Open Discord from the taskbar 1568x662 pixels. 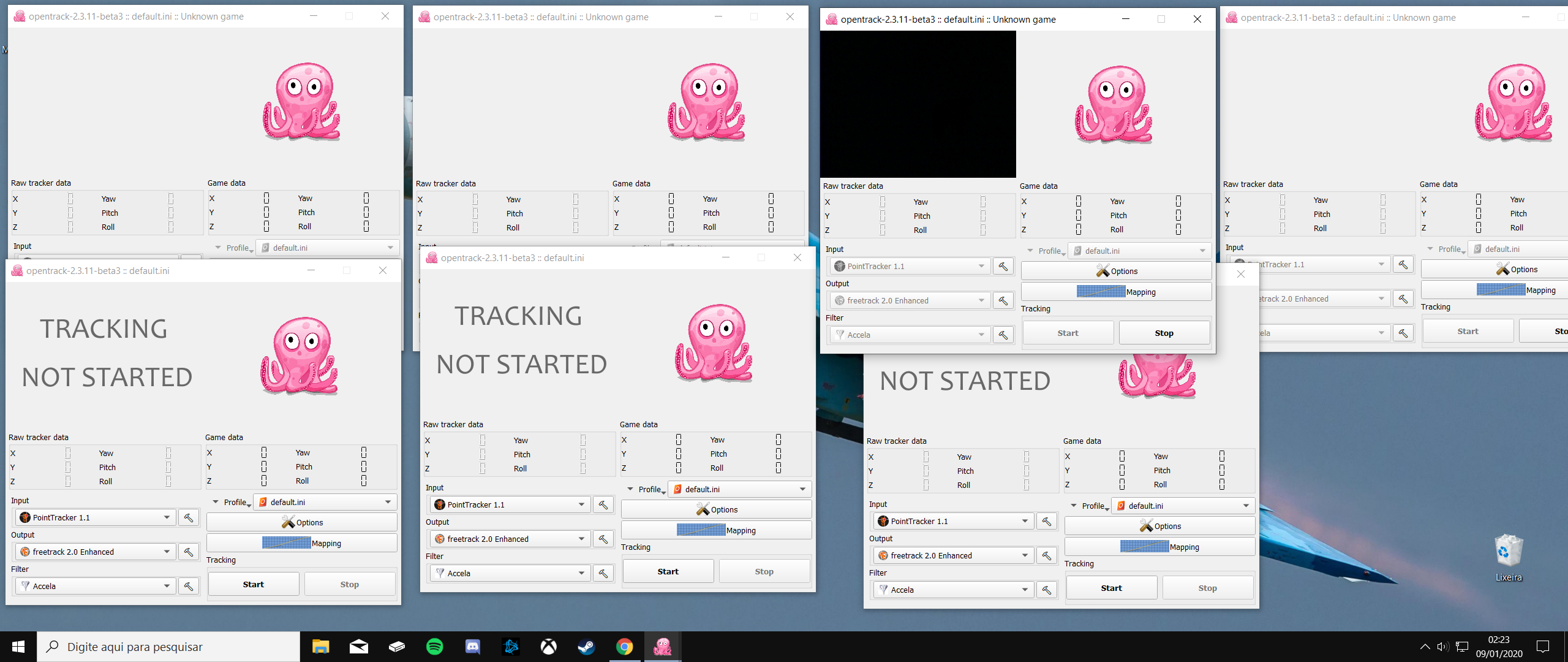point(472,646)
